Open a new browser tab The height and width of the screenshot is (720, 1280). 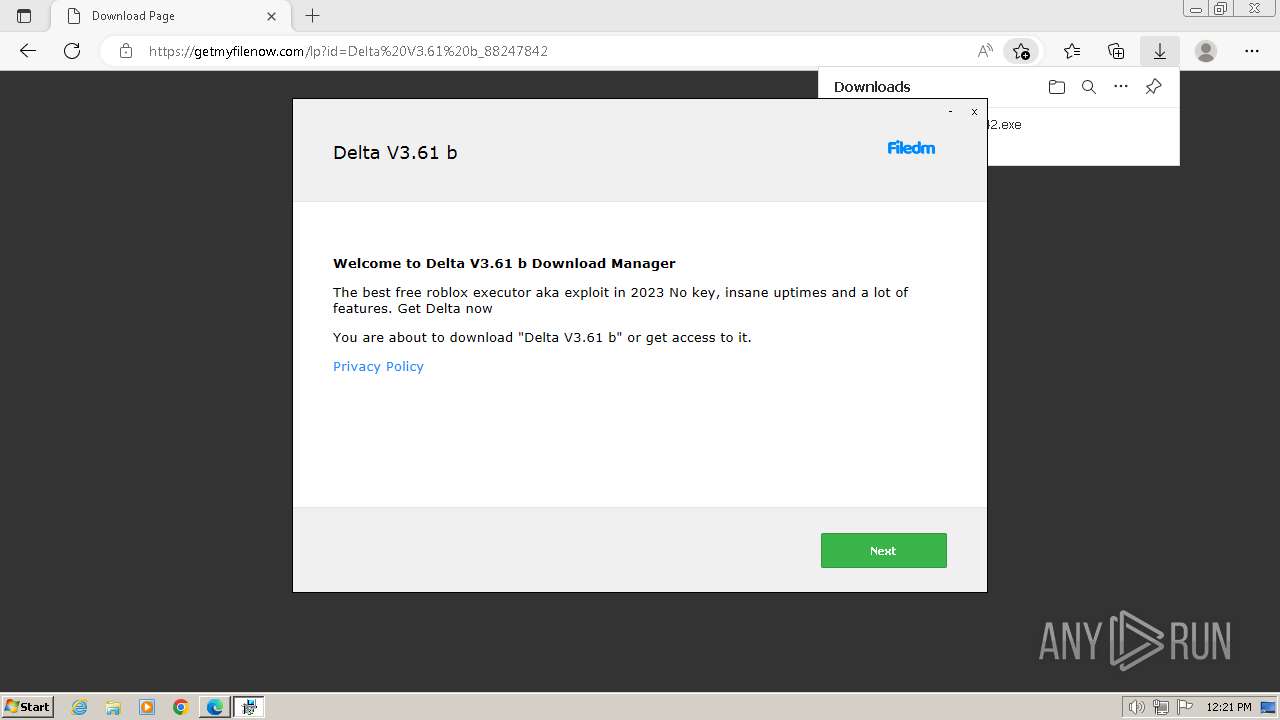(313, 16)
